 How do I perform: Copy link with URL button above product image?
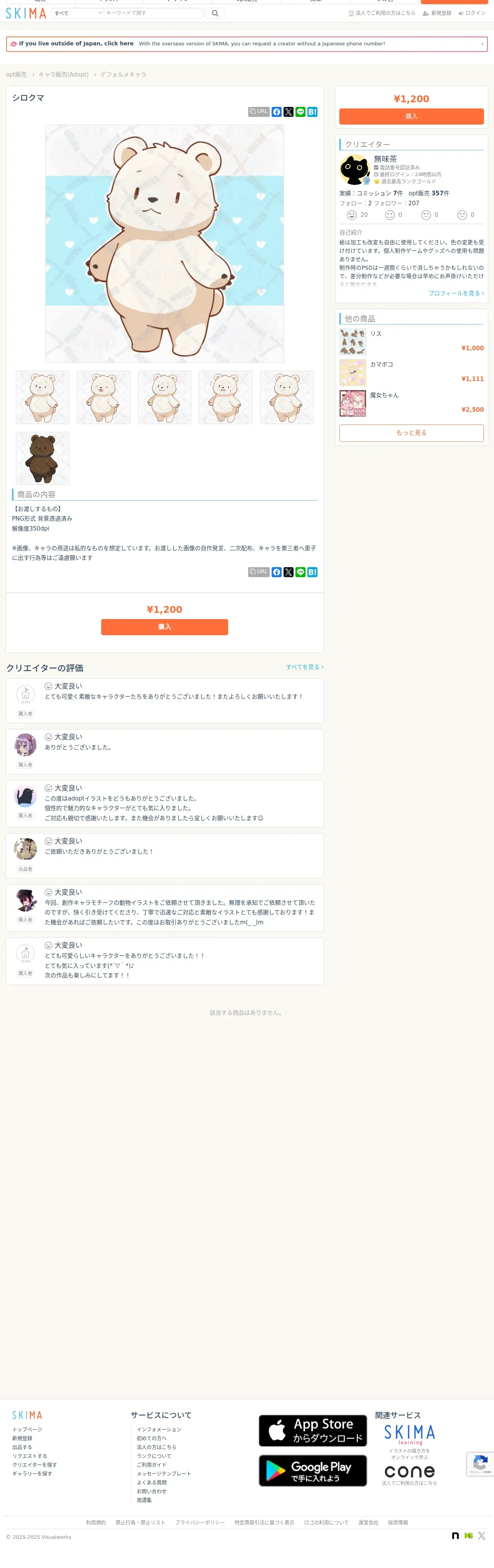pyautogui.click(x=259, y=112)
